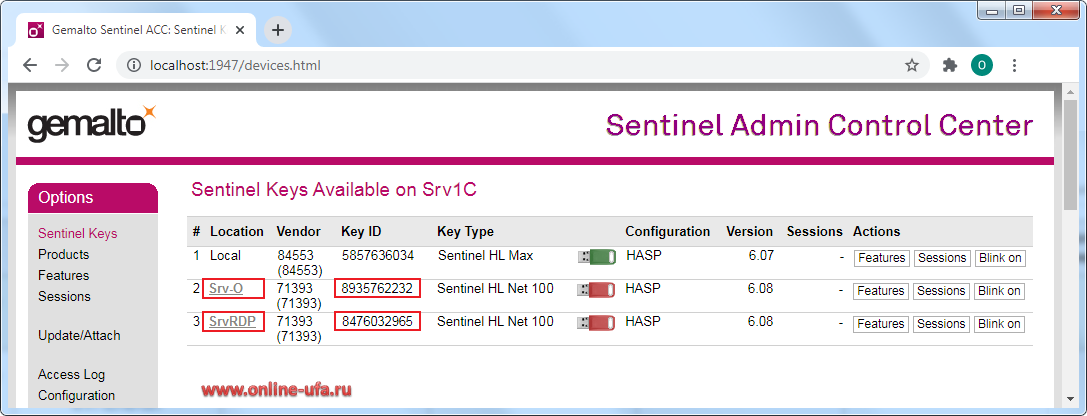Open Configuration in Options menu
The width and height of the screenshot is (1087, 416).
76,396
